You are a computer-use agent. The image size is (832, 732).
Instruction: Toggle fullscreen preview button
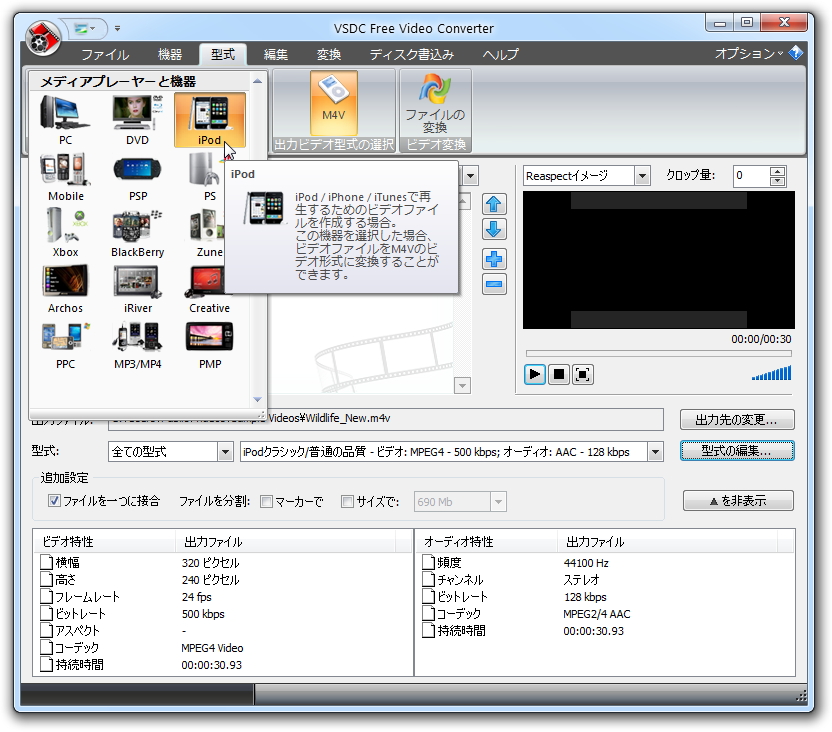(583, 374)
